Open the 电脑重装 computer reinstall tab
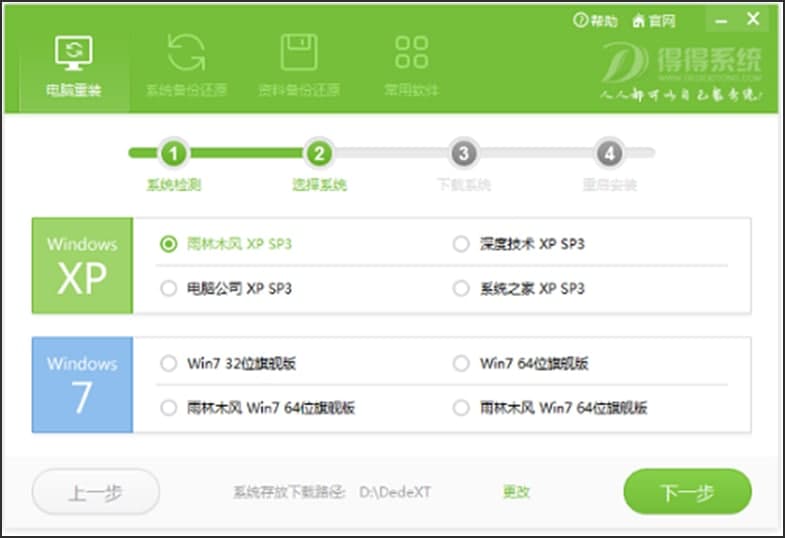The height and width of the screenshot is (538, 785). 74,67
